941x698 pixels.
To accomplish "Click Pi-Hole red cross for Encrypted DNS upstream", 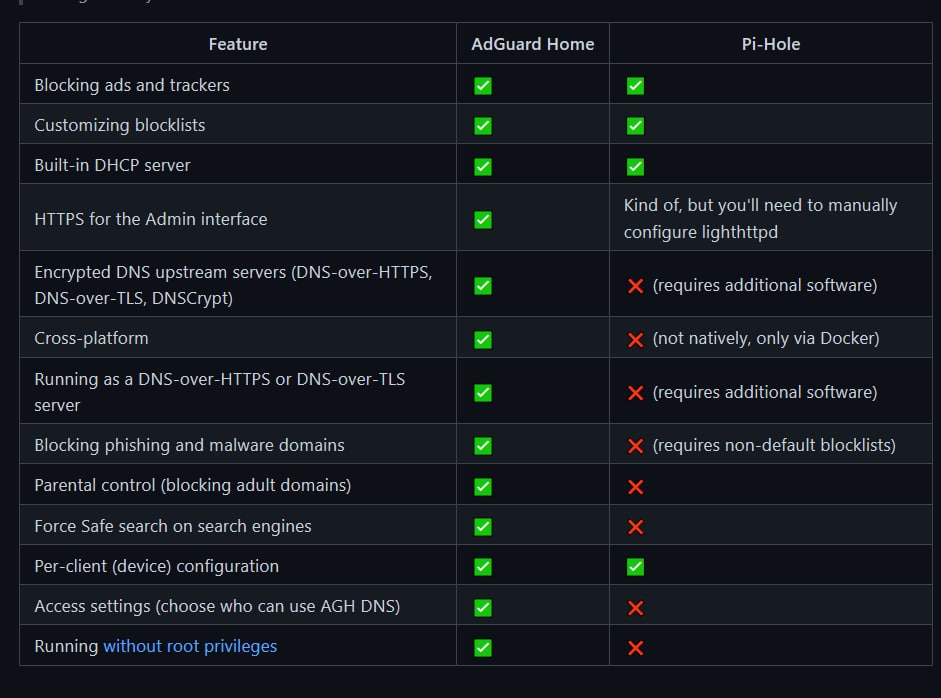I will [x=635, y=286].
